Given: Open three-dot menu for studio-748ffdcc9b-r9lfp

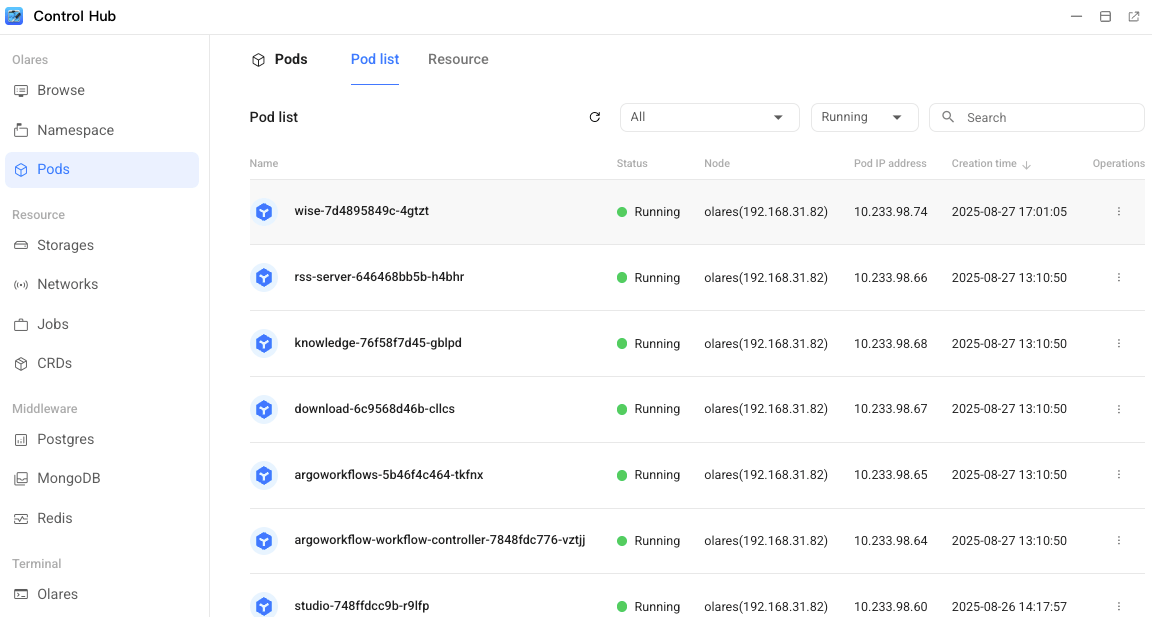Looking at the screenshot, I should (x=1118, y=606).
